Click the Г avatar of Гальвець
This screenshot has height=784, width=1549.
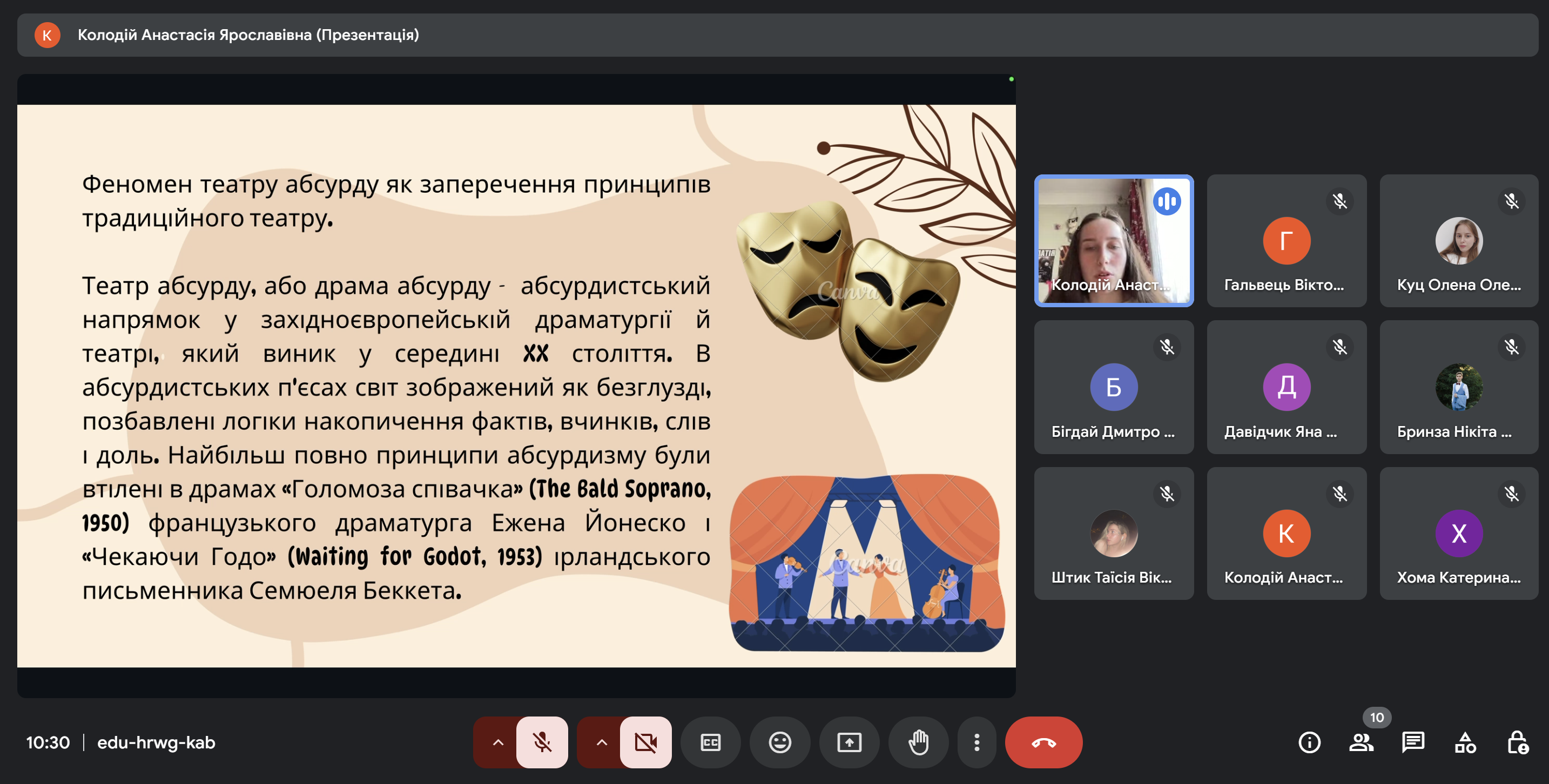(1286, 240)
